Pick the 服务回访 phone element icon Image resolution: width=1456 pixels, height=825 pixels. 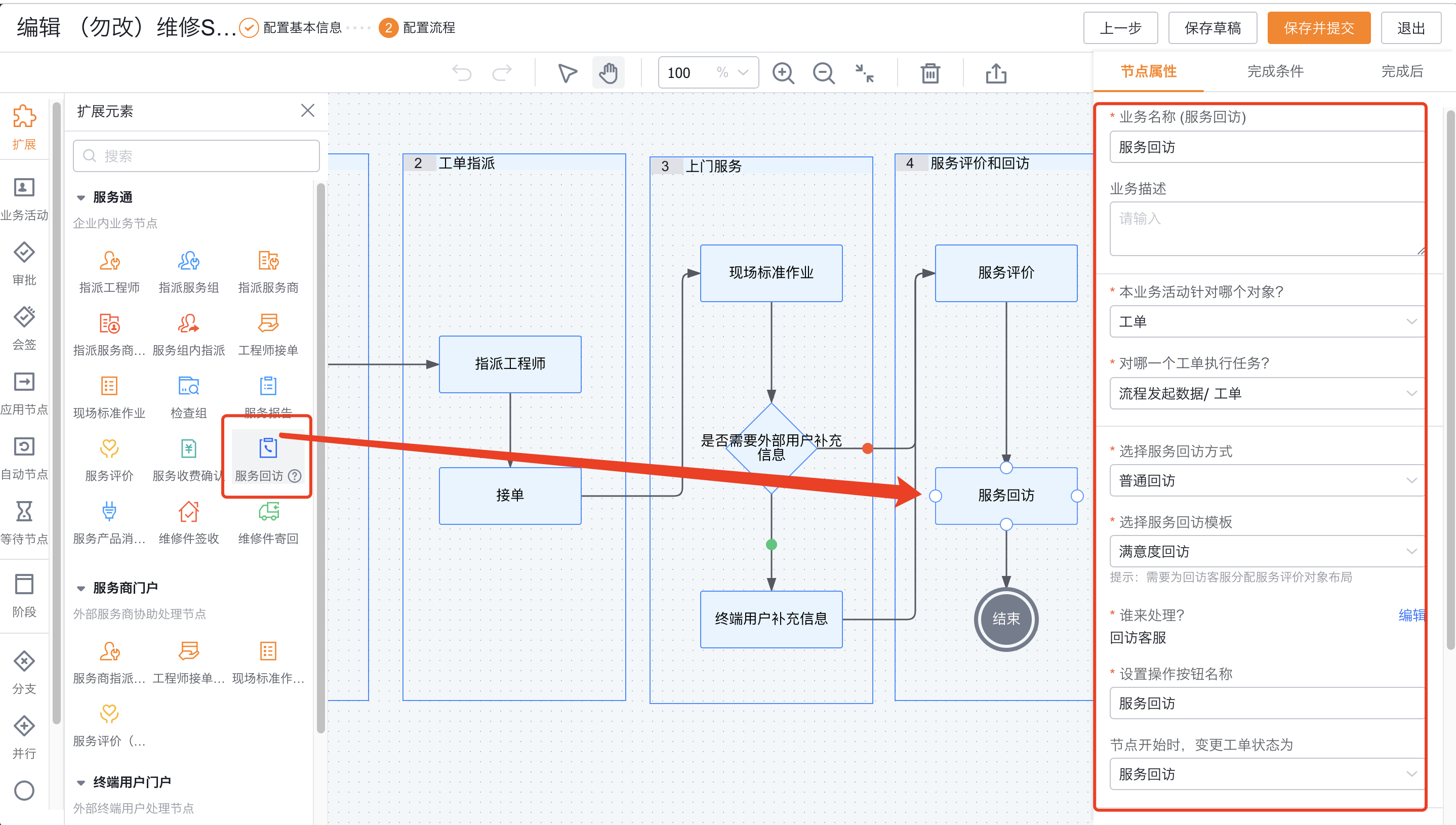268,448
